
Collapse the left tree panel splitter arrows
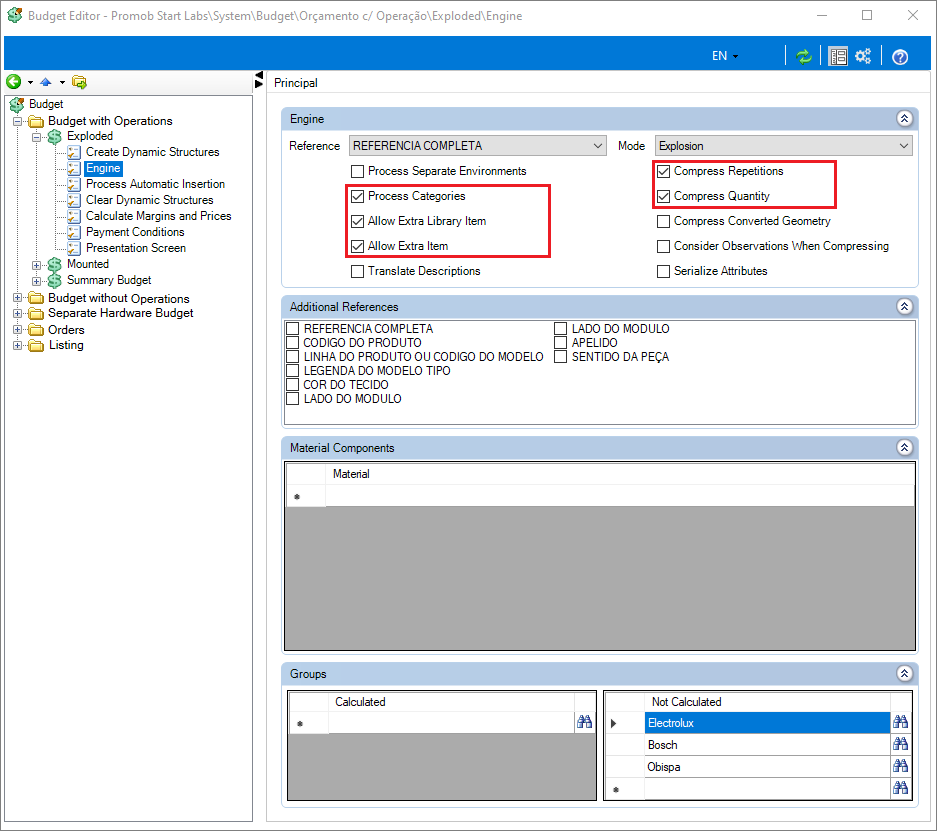(259, 79)
